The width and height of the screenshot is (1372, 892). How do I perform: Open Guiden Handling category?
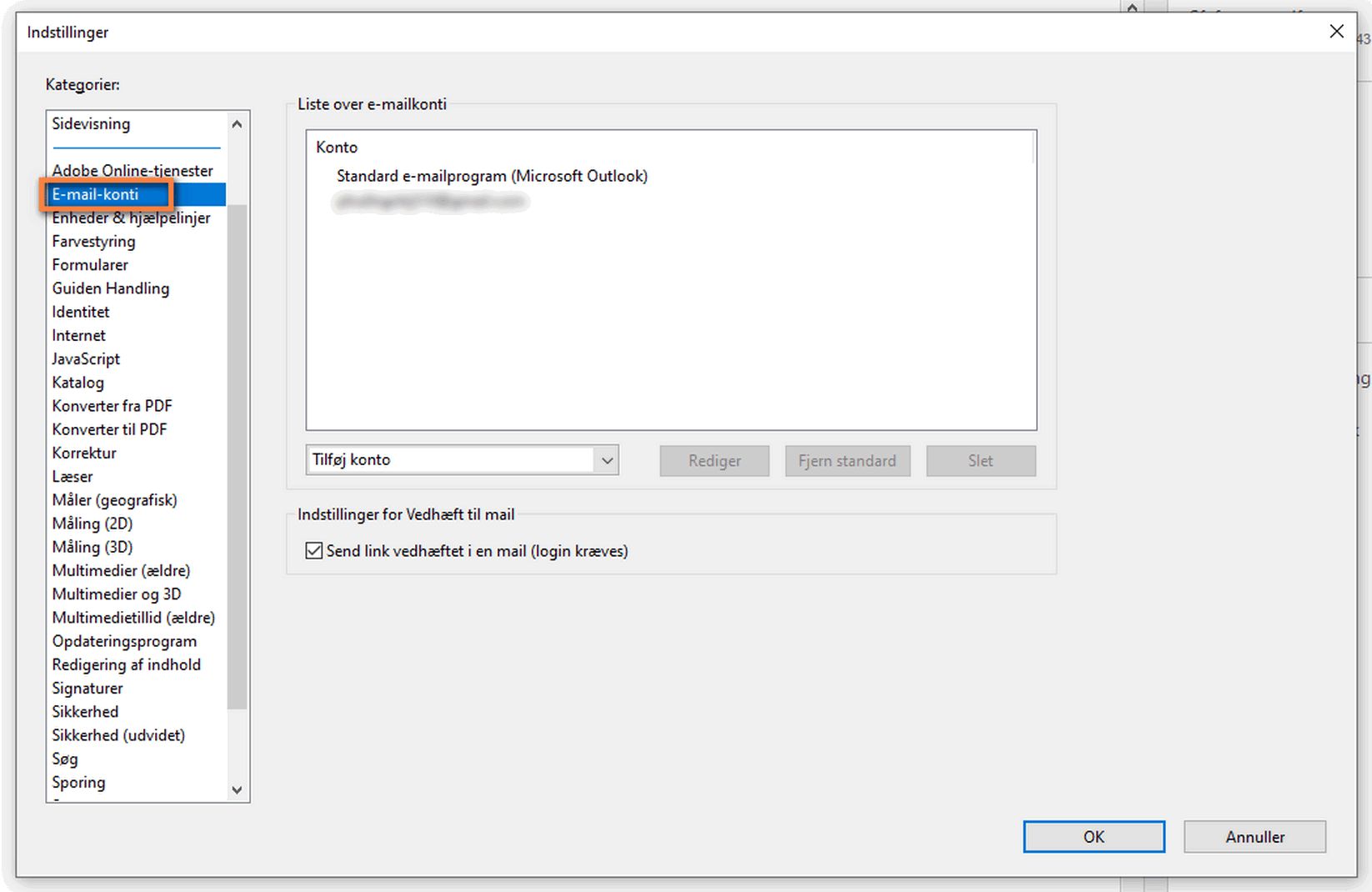click(x=111, y=288)
